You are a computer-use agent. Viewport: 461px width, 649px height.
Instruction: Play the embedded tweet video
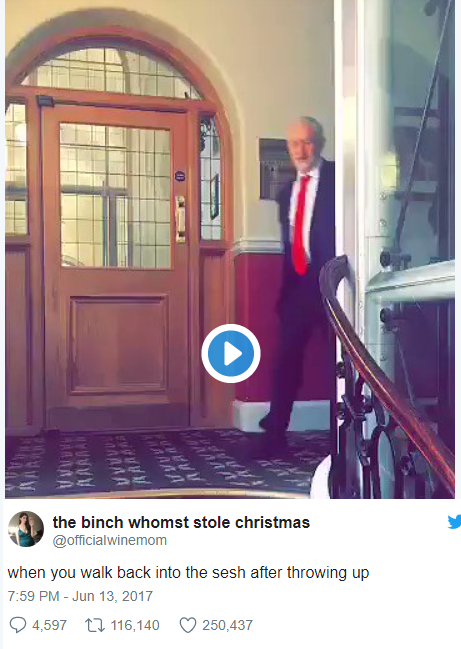(230, 353)
